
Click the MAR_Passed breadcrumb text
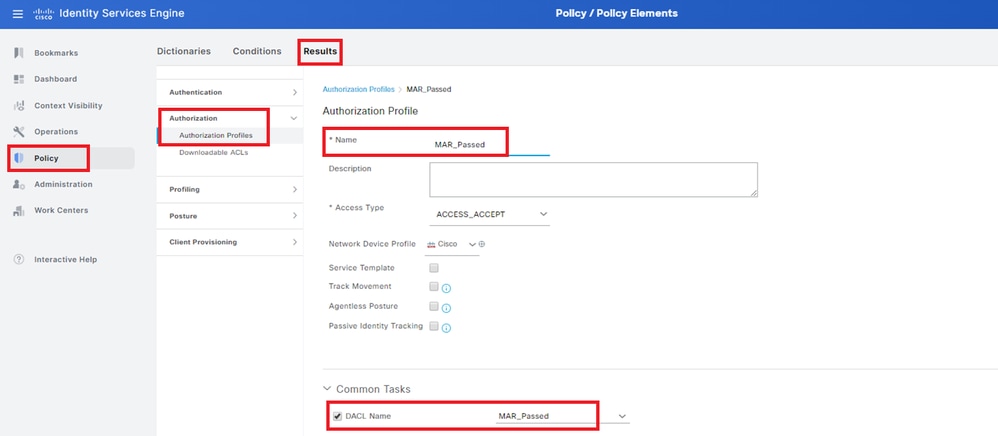(429, 90)
